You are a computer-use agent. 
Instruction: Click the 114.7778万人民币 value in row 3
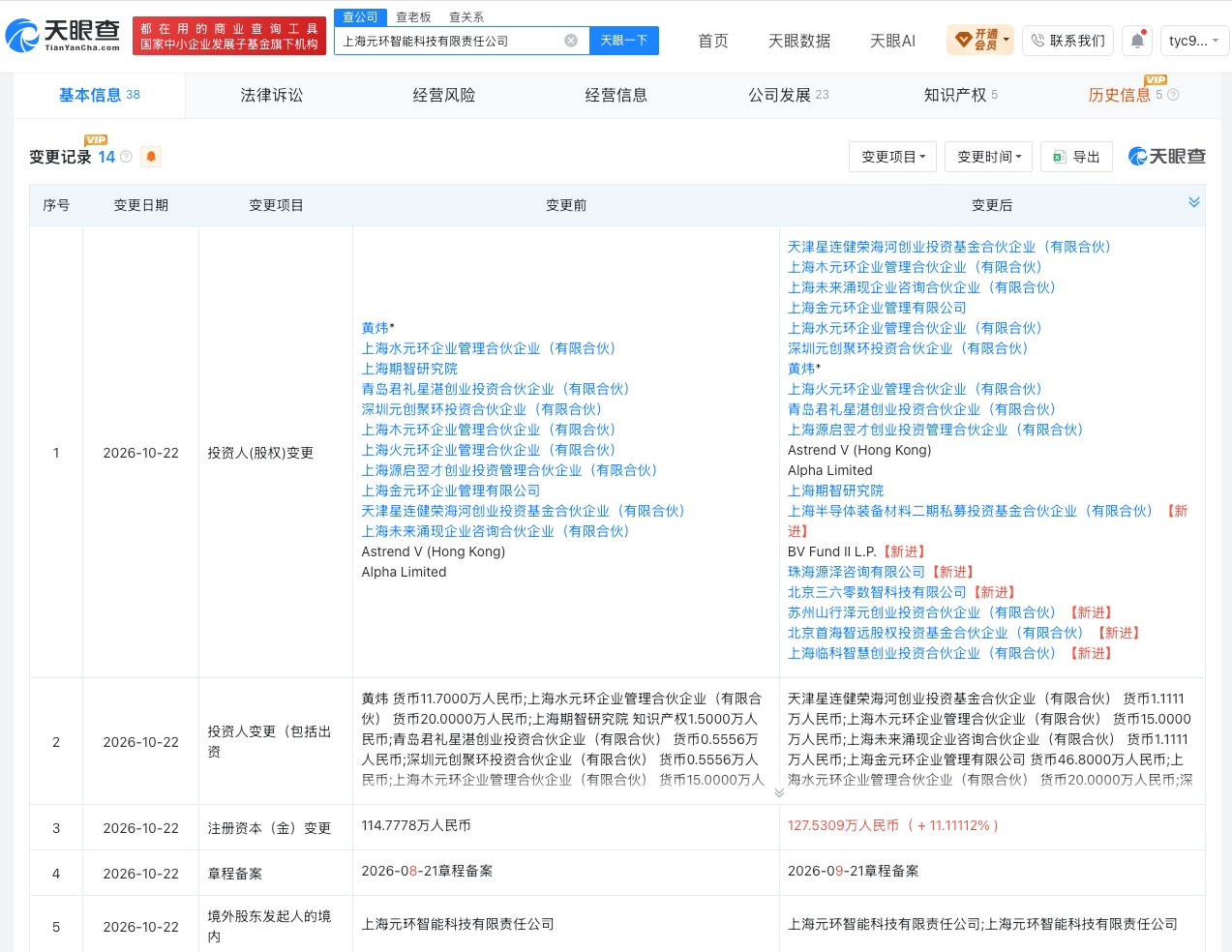(x=416, y=825)
